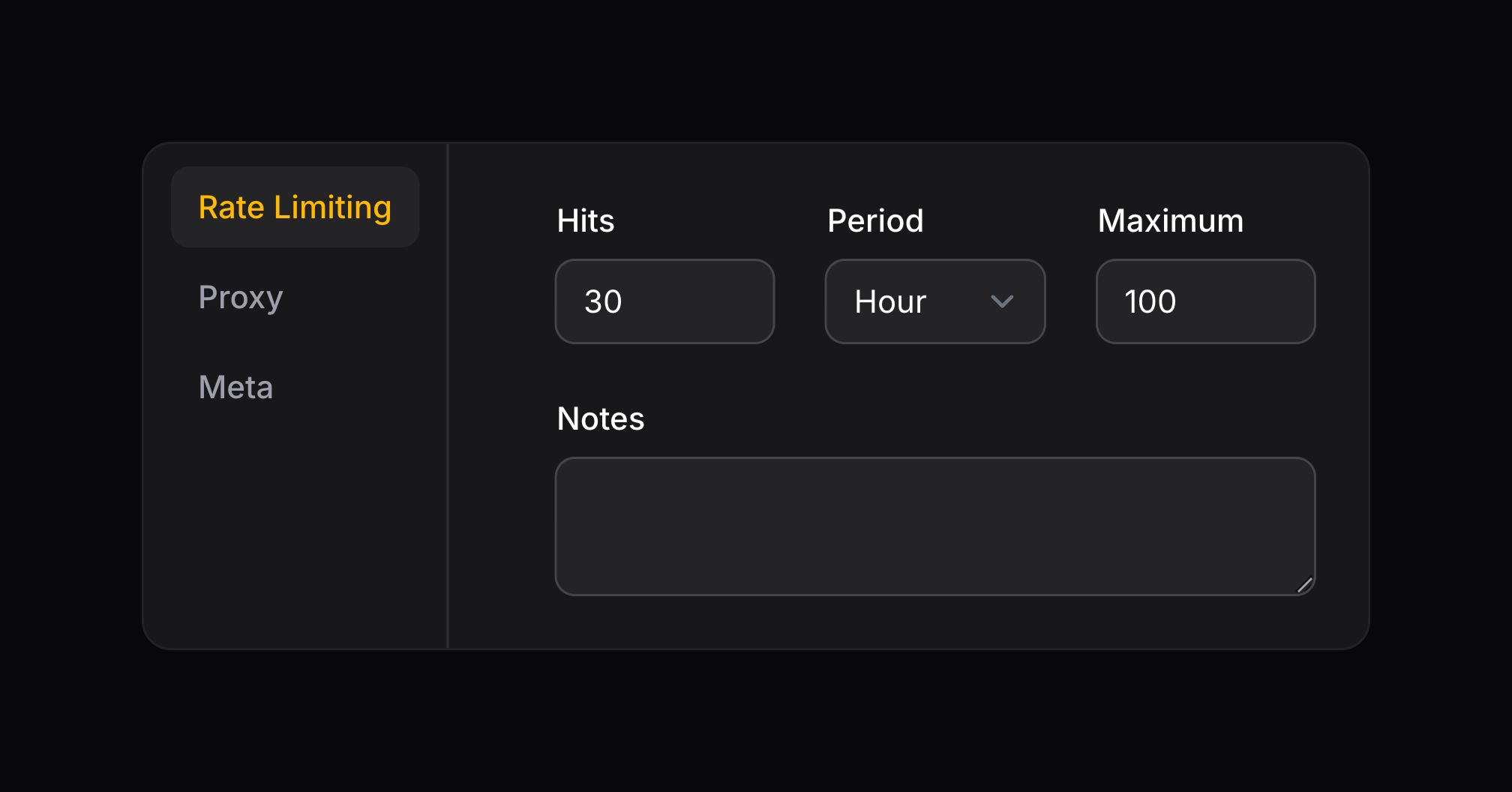Click inside the Hits input field

pos(664,301)
